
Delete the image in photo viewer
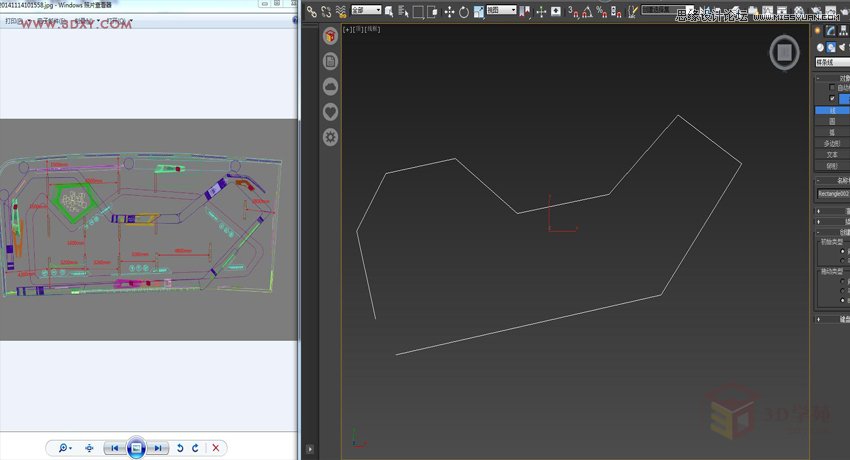click(x=215, y=448)
